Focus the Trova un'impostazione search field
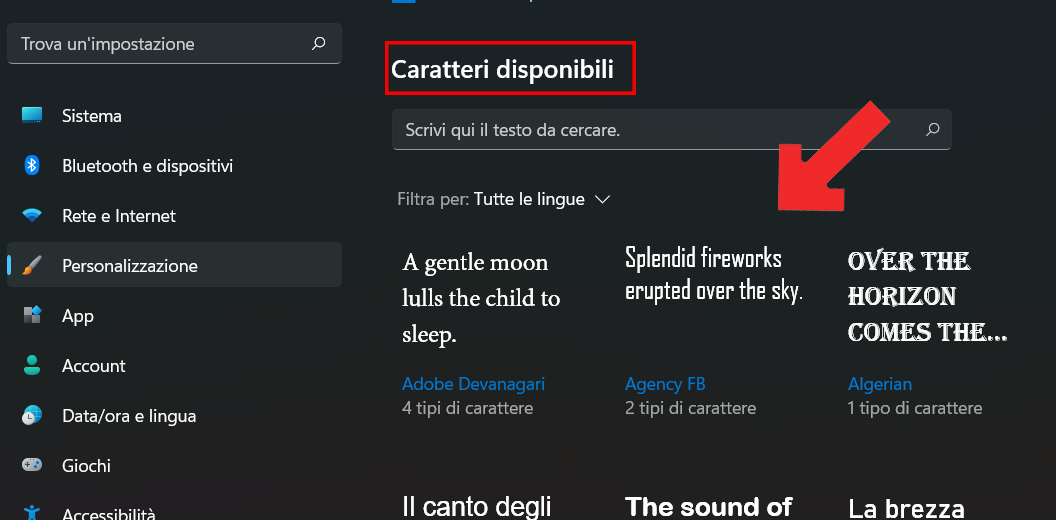This screenshot has height=520, width=1056. pos(174,44)
